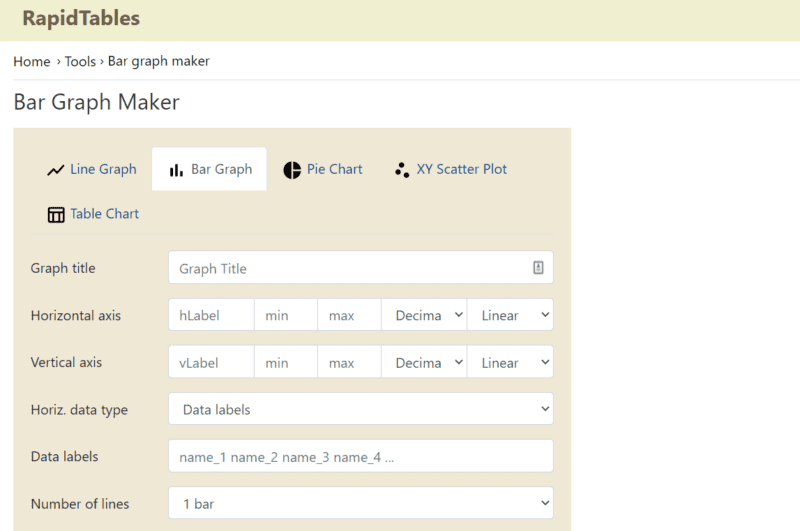The height and width of the screenshot is (531, 800).
Task: Switch to the XY Scatter Plot tab
Action: pos(461,169)
